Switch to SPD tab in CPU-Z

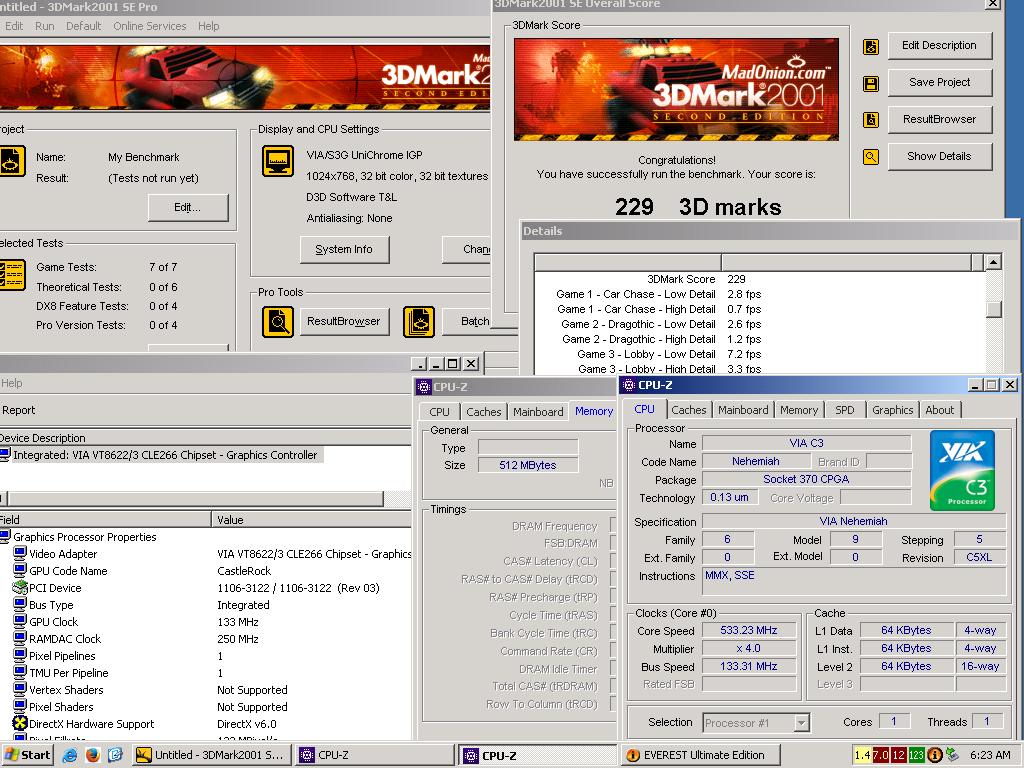pyautogui.click(x=844, y=410)
